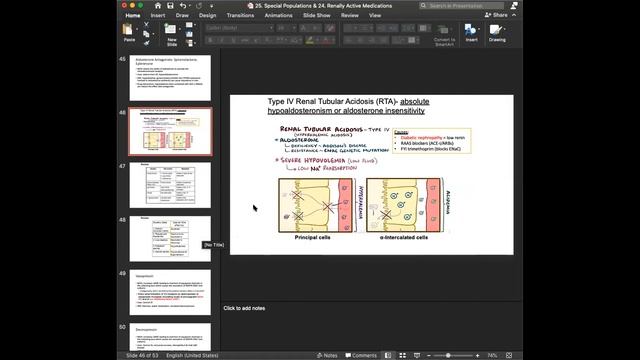Screen dimensions: 640x360
Task: Switch to the Home ribbon tab
Action: tap(133, 16)
